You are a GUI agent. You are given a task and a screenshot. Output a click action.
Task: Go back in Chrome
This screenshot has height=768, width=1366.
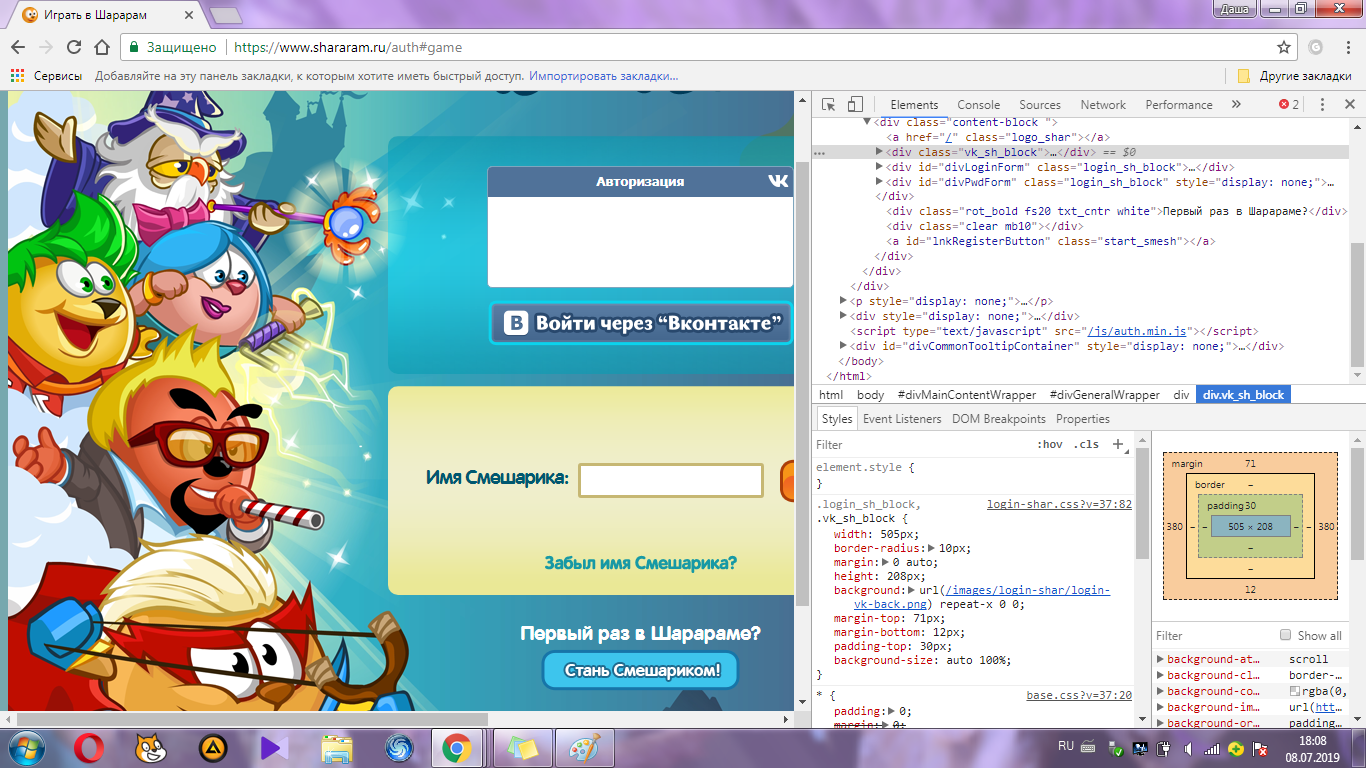[18, 47]
